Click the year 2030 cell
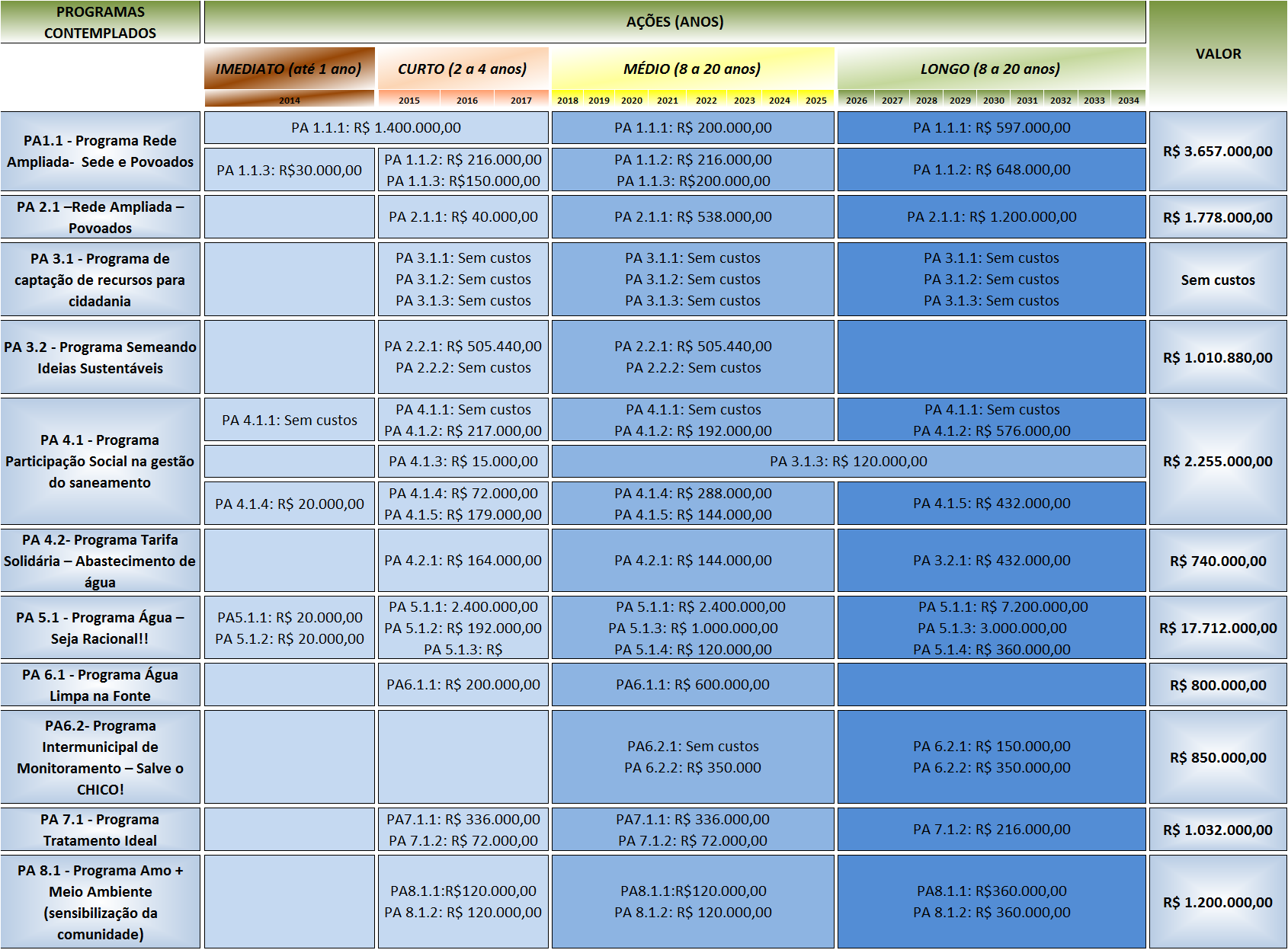 click(x=994, y=100)
